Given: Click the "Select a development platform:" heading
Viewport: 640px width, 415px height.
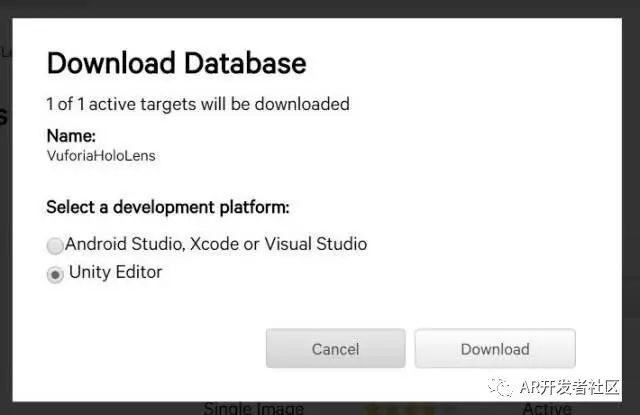Looking at the screenshot, I should pyautogui.click(x=168, y=207).
